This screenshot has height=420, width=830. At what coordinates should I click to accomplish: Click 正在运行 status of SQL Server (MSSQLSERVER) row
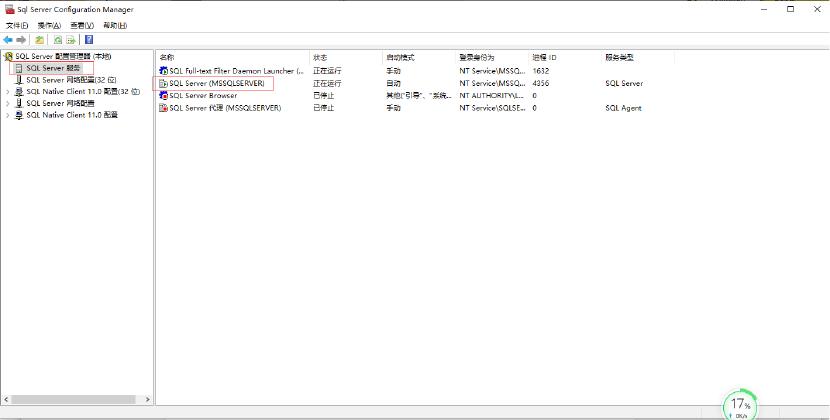pyautogui.click(x=327, y=83)
